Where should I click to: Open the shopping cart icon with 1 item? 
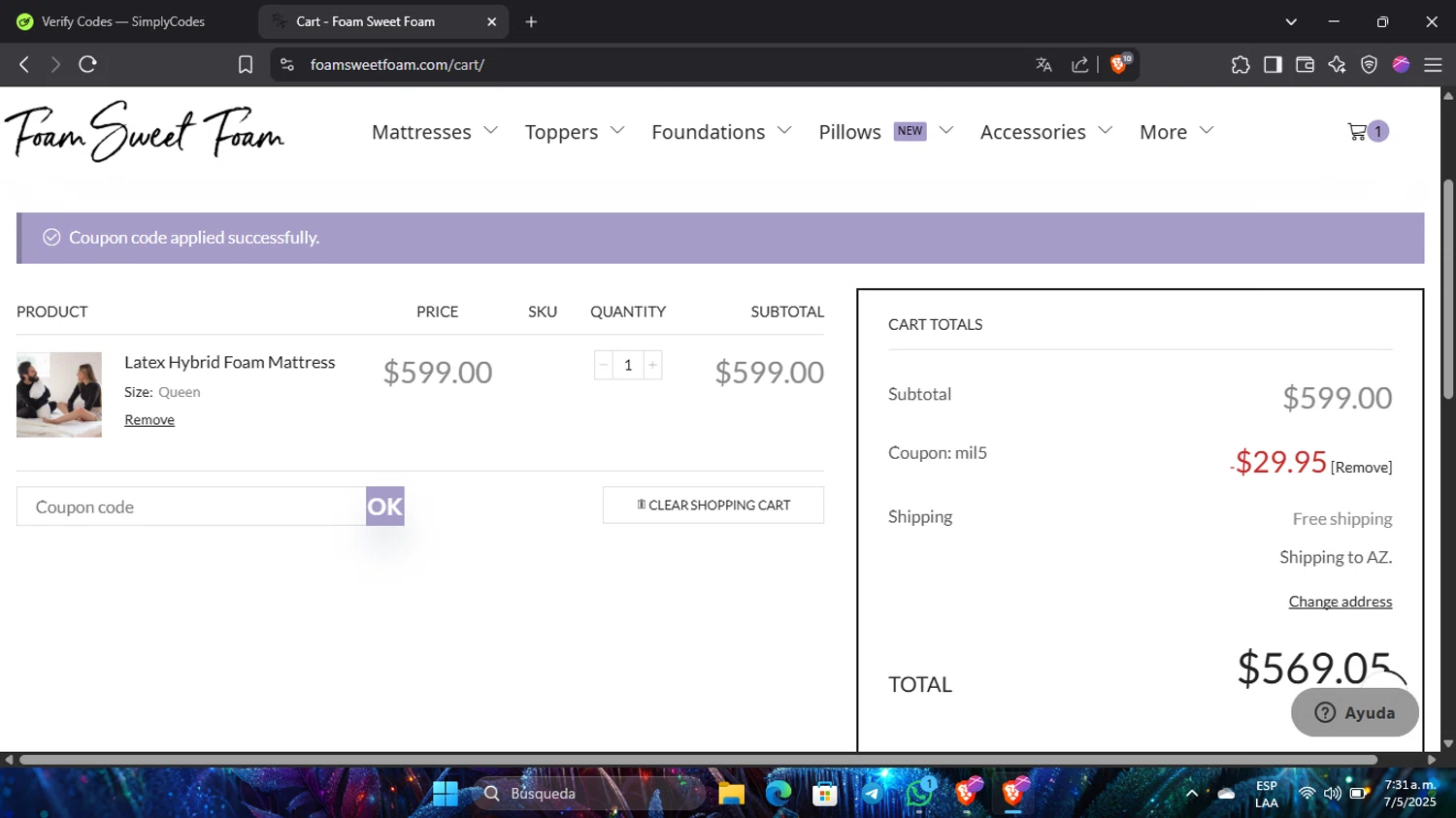pyautogui.click(x=1368, y=131)
